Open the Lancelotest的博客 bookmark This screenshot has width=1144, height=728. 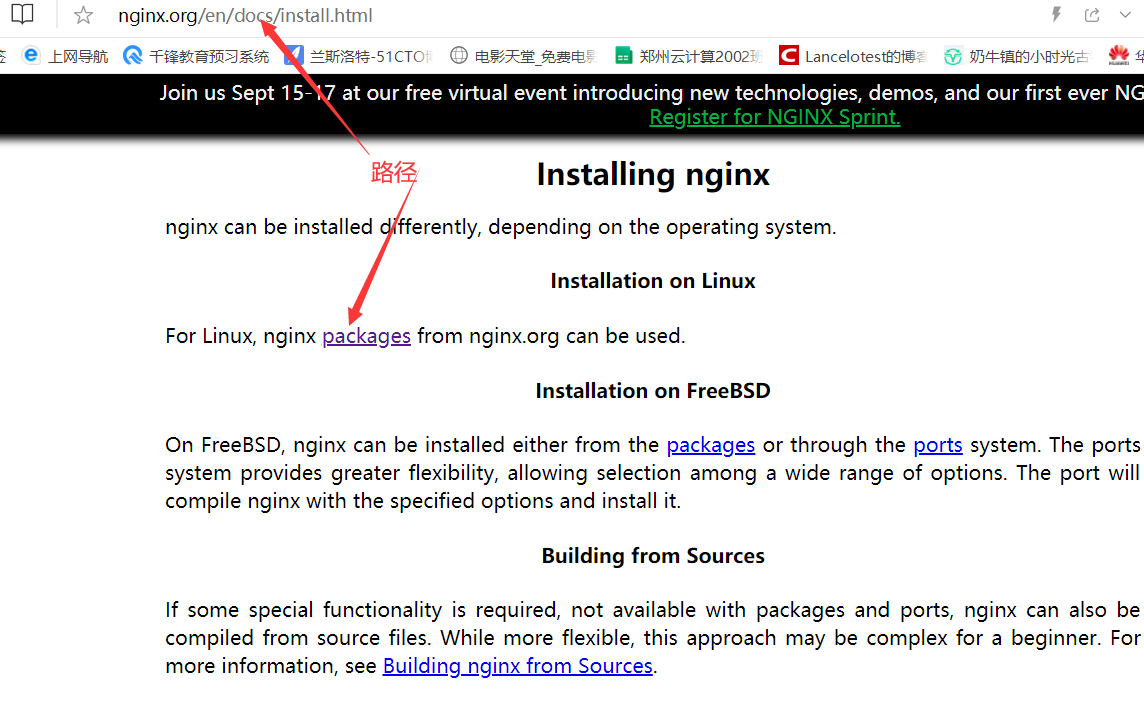tap(854, 56)
